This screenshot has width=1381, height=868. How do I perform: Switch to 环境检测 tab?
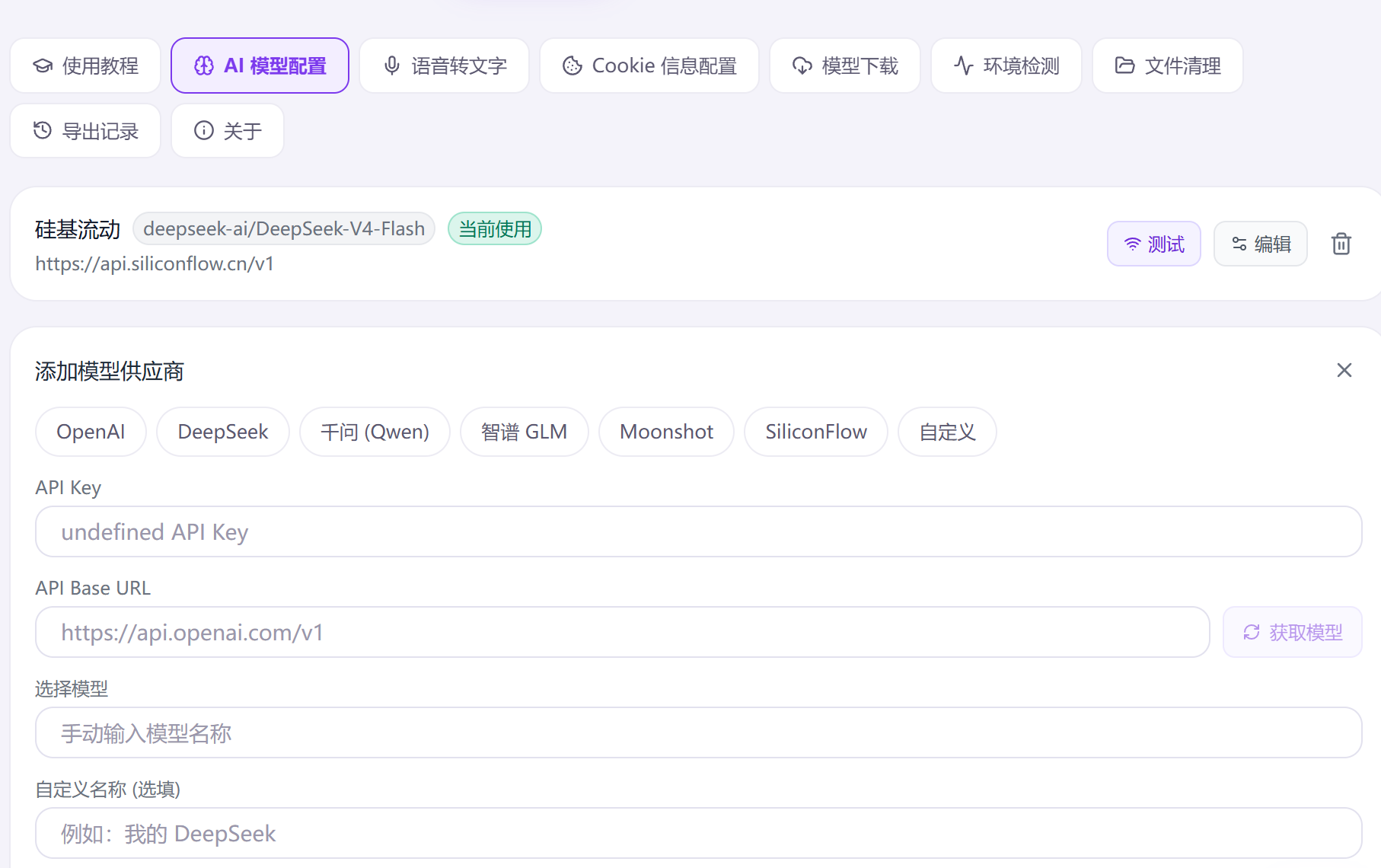point(1006,65)
